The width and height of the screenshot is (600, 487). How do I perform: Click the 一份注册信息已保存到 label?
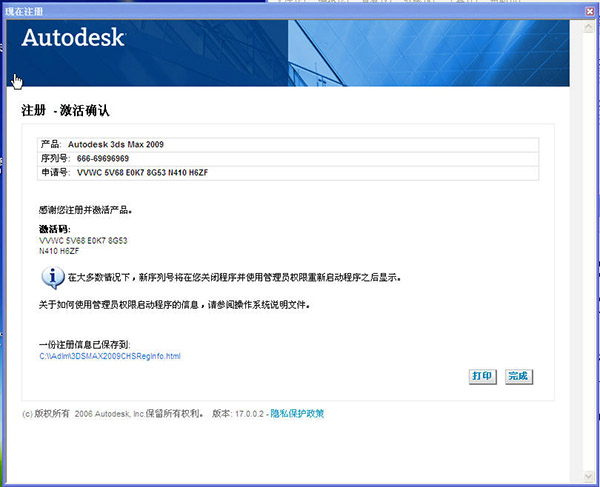(85, 345)
